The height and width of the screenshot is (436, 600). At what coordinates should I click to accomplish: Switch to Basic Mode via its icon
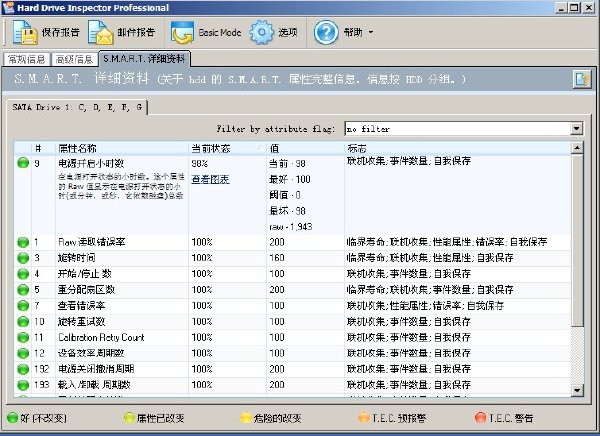182,33
